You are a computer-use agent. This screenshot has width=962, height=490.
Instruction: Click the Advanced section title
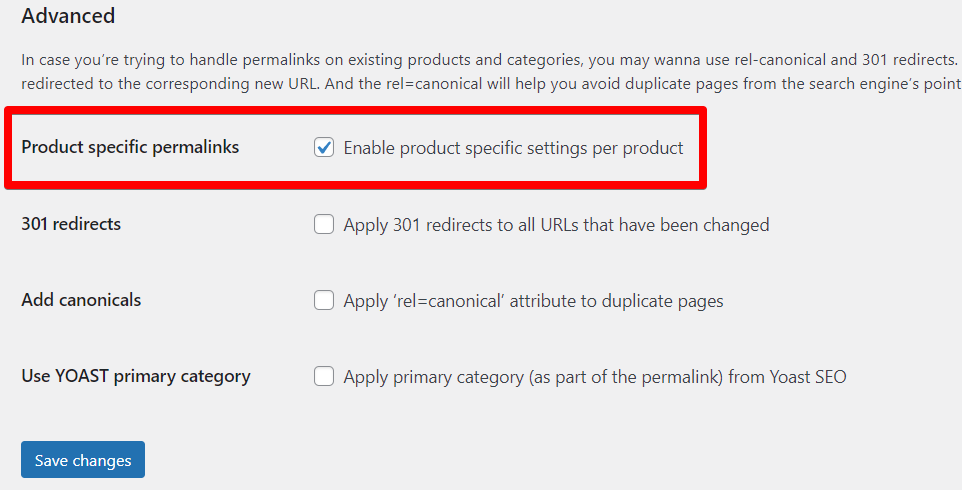coord(68,16)
